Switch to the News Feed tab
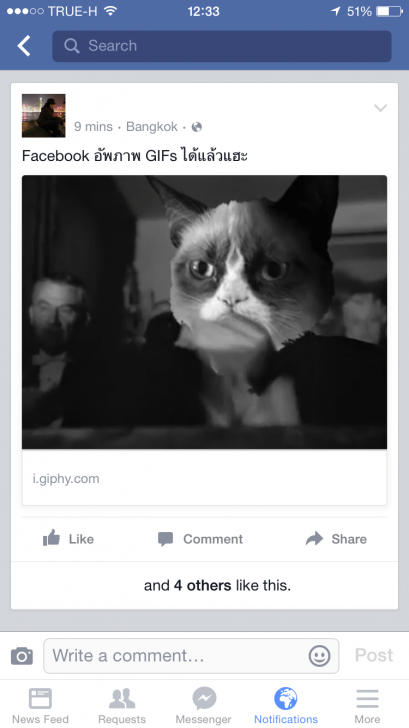 [40, 706]
